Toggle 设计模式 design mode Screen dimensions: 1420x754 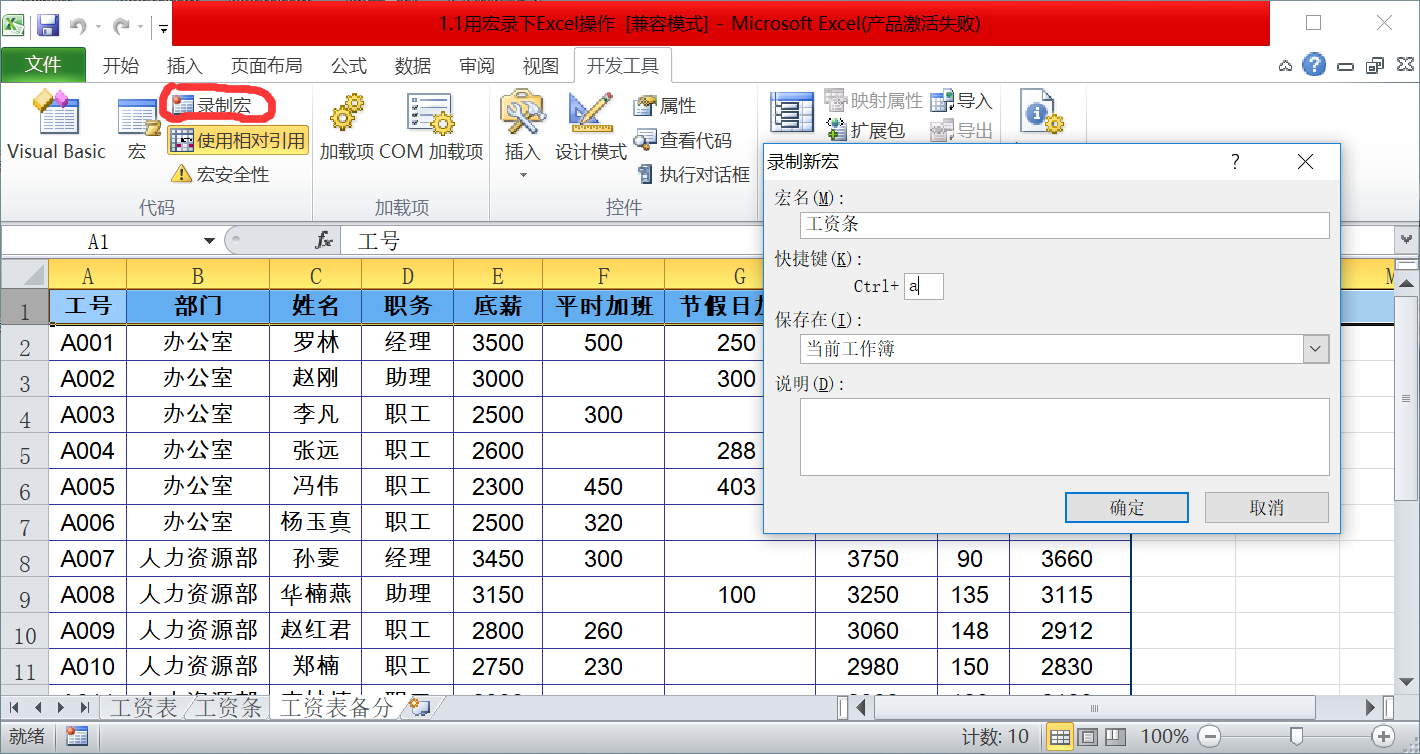coord(591,126)
